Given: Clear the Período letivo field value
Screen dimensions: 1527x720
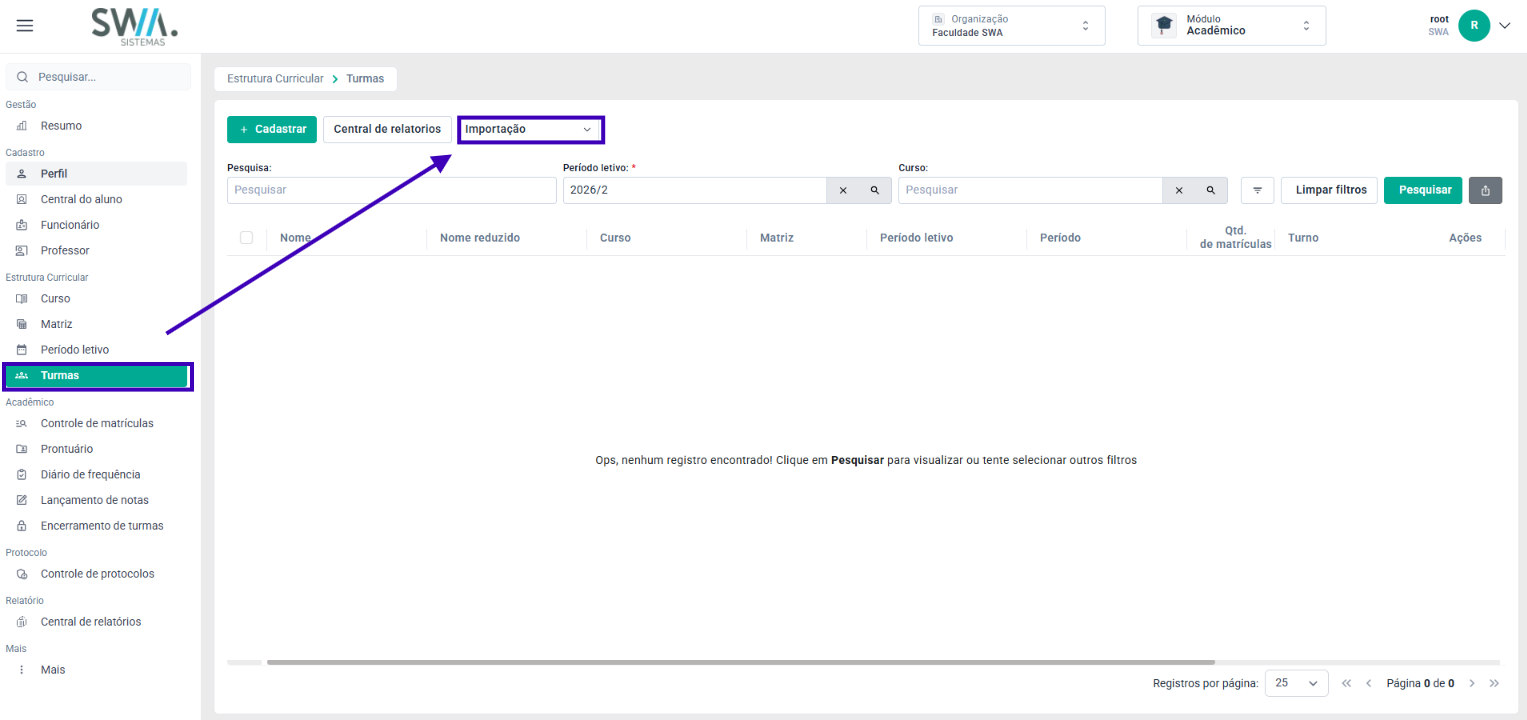Looking at the screenshot, I should click(x=842, y=190).
